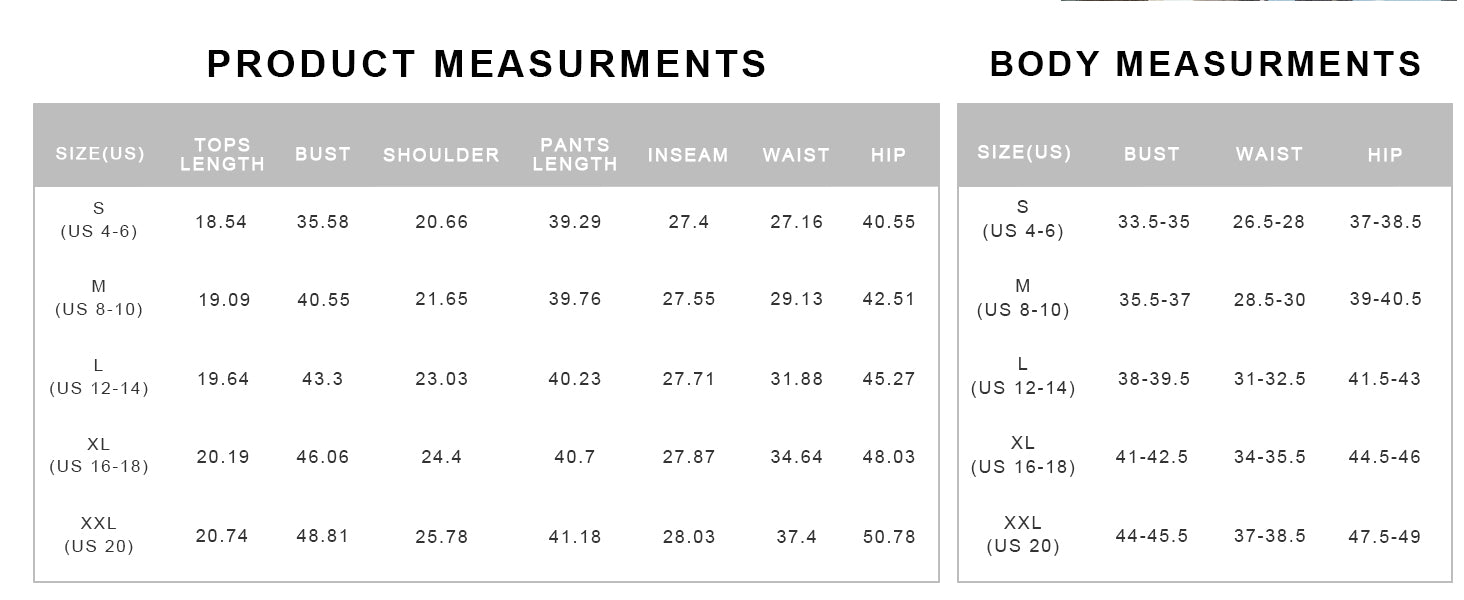Viewport: 1464px width, 600px height.
Task: Select the 24.4 shoulder value
Action: (x=441, y=457)
